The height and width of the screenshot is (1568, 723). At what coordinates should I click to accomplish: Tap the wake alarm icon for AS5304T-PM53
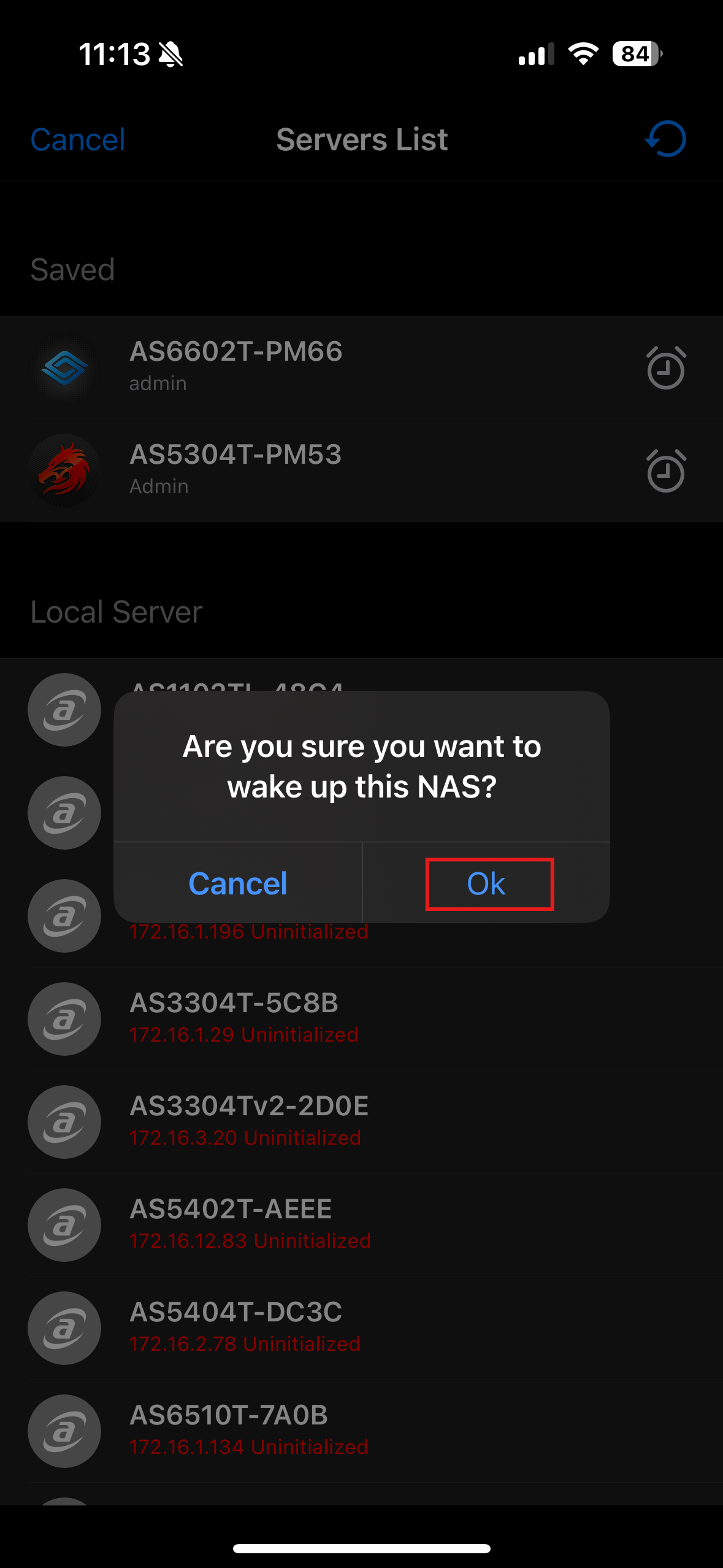tap(666, 471)
